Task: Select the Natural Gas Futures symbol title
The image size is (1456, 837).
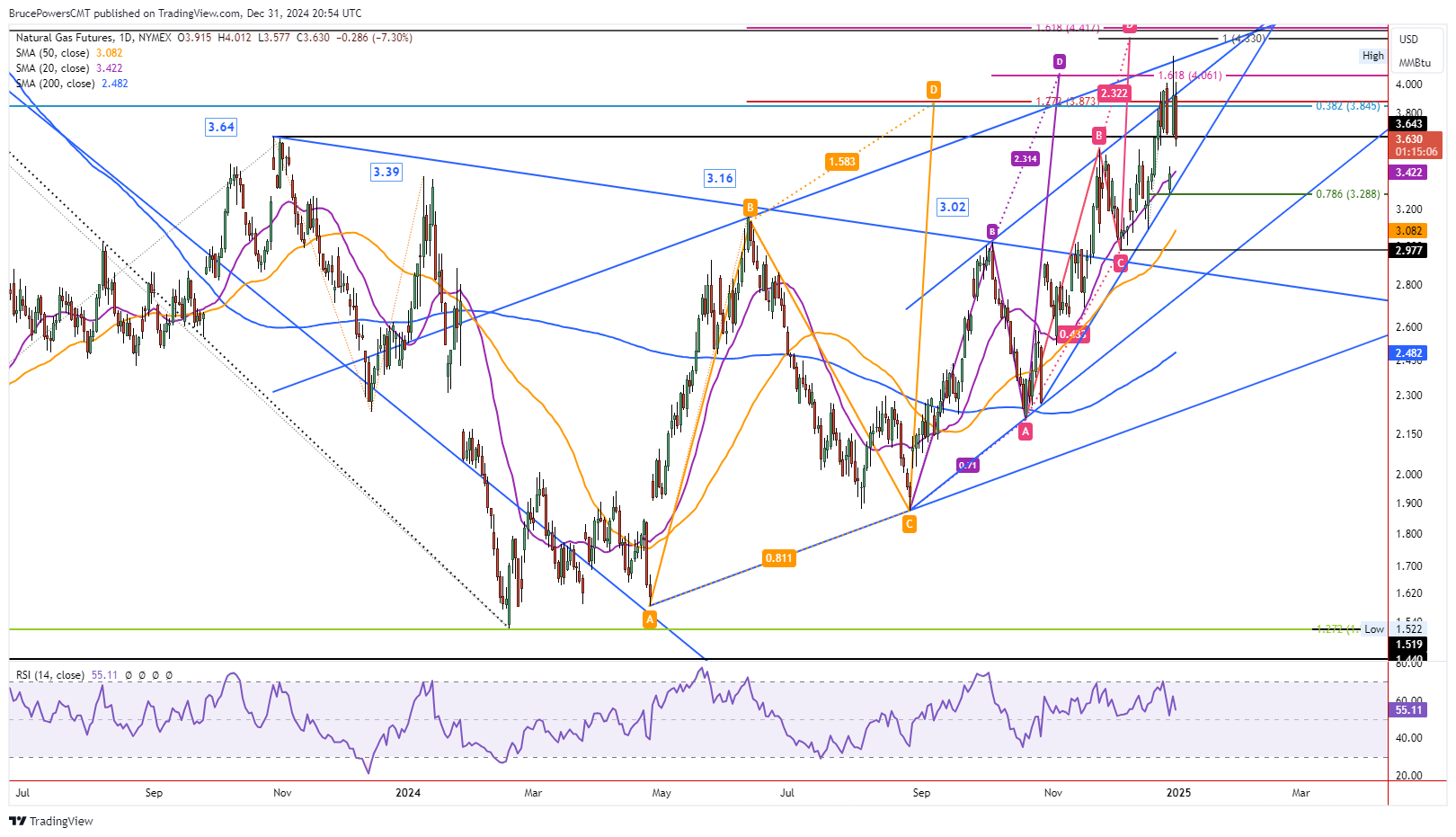Action: pyautogui.click(x=65, y=38)
